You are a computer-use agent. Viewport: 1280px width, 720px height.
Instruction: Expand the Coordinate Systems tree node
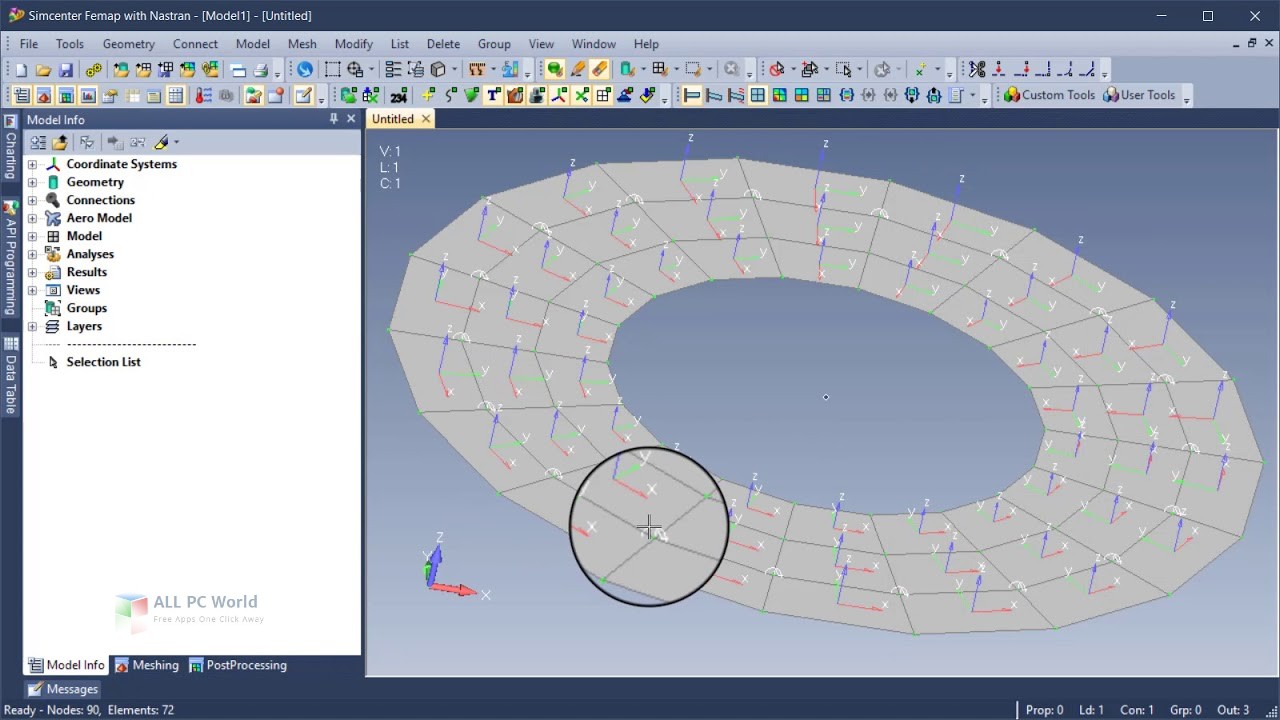pos(32,164)
